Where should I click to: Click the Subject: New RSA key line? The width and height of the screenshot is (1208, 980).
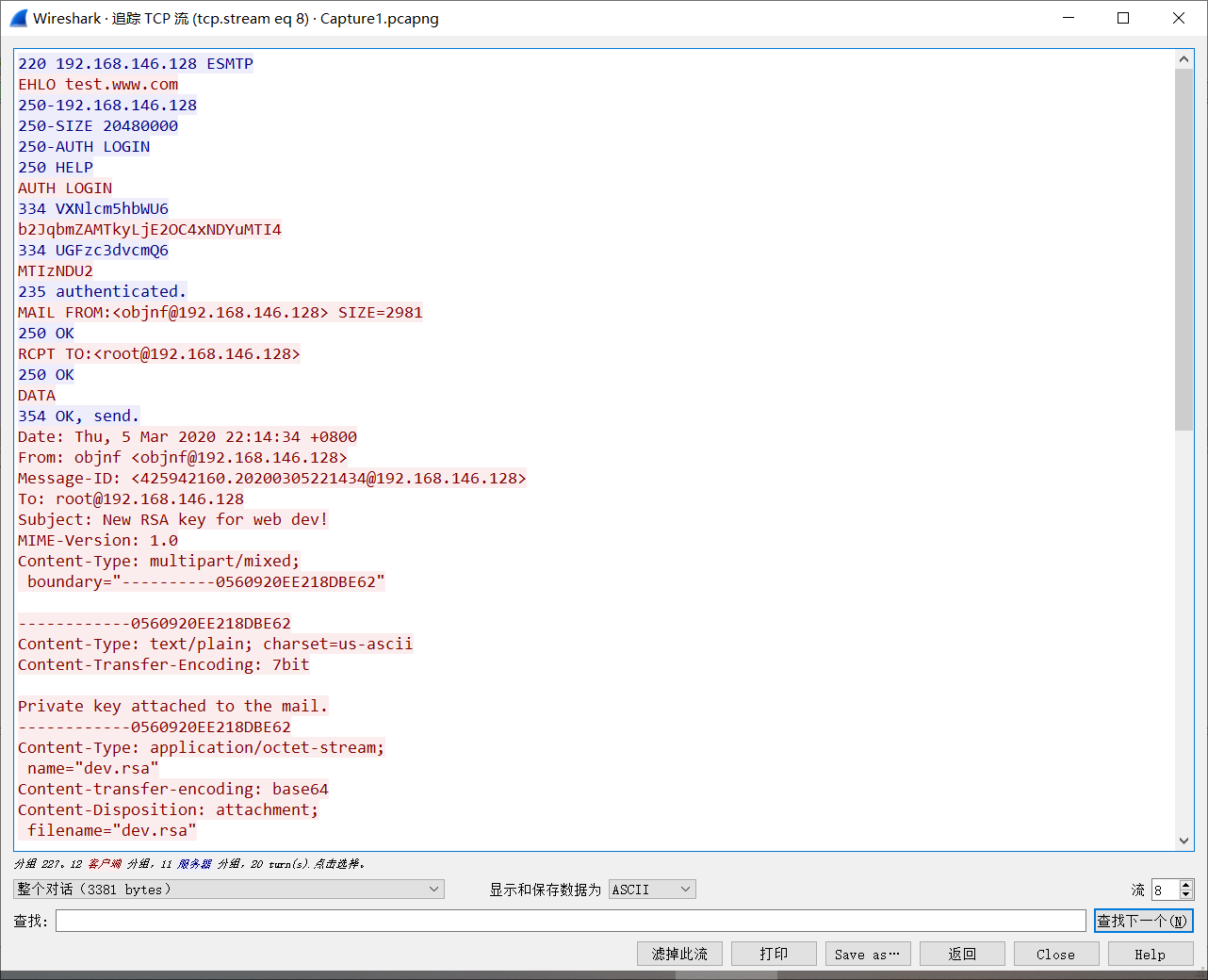[x=172, y=519]
